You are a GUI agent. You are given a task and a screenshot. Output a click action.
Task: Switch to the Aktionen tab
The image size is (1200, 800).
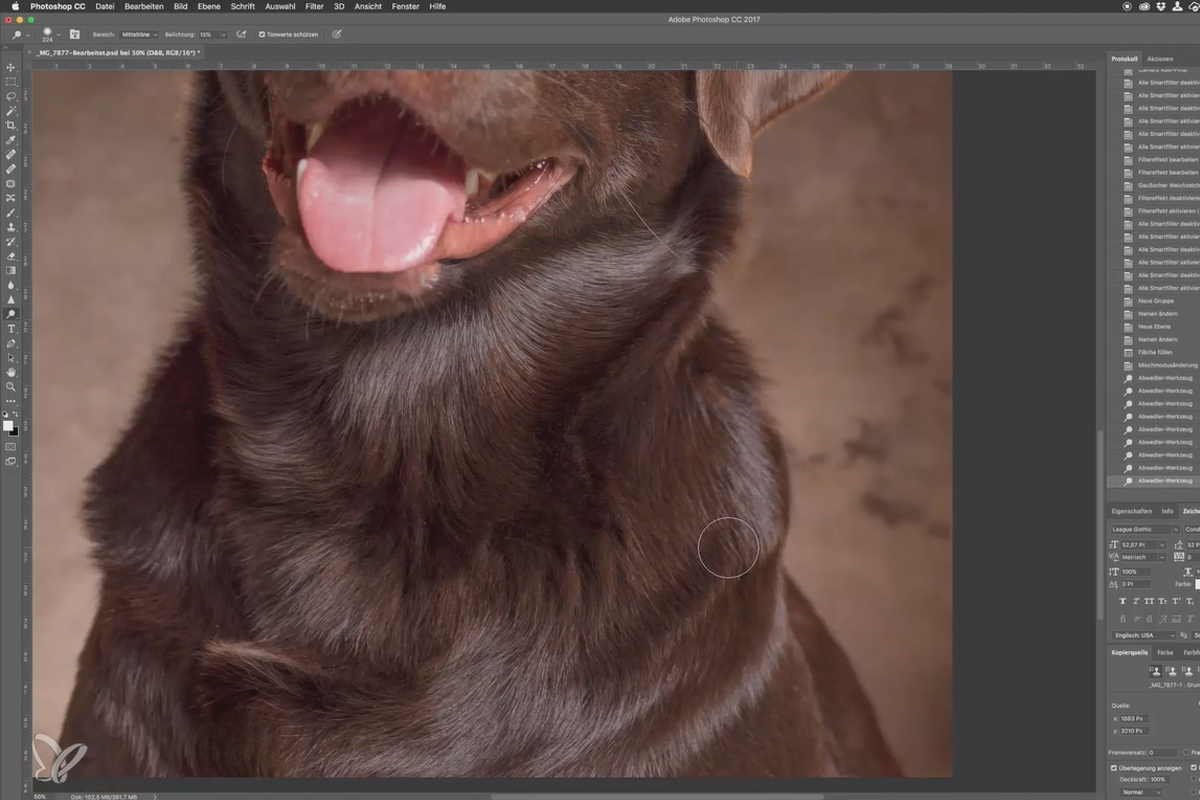(x=1160, y=59)
